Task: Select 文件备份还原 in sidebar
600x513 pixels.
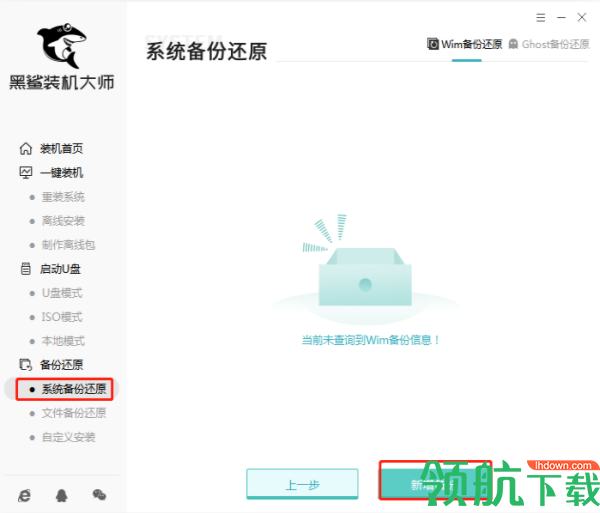Action: pos(73,413)
